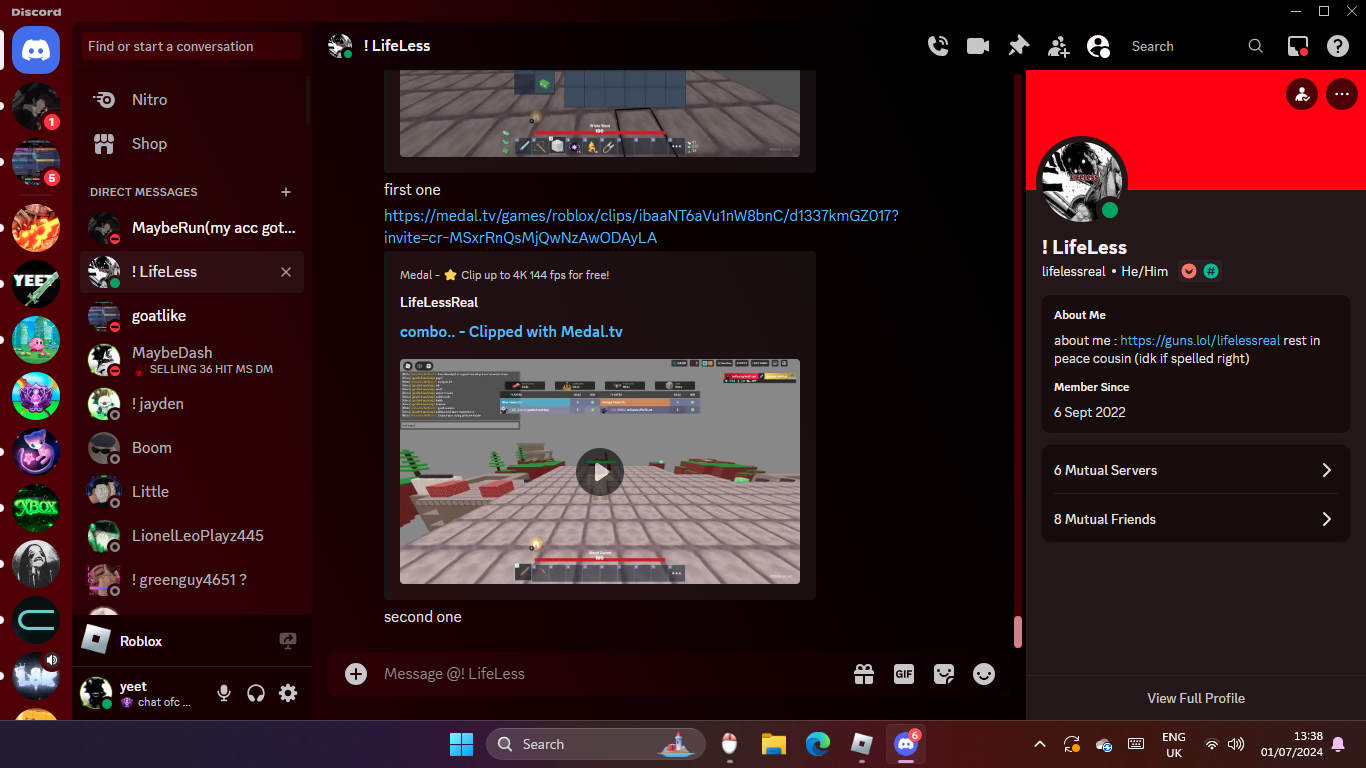Open the 'combo.. - Clipped with Medal.tv' title link
The width and height of the screenshot is (1366, 768).
511,332
